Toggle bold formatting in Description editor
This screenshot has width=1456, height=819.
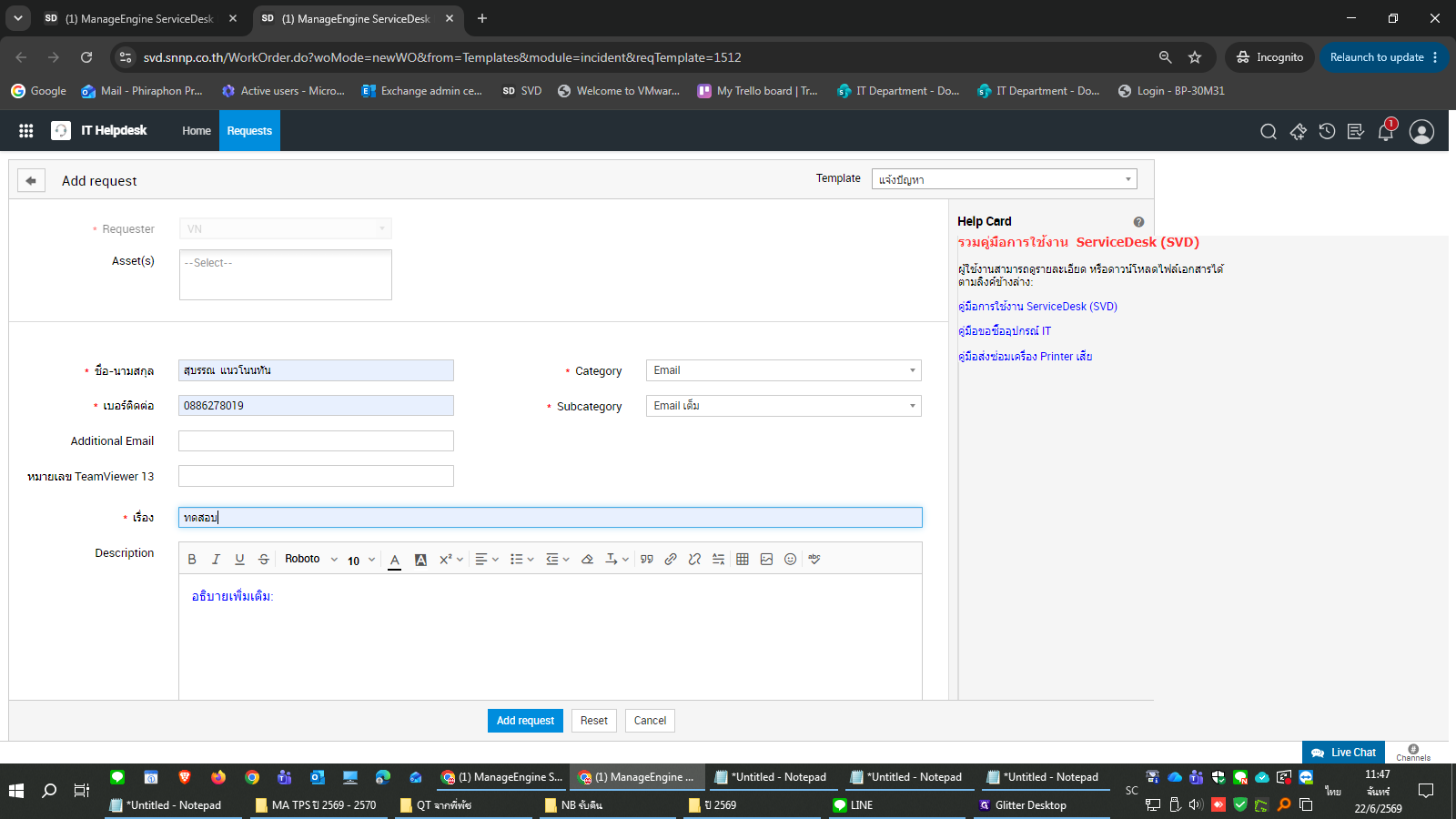coord(192,560)
